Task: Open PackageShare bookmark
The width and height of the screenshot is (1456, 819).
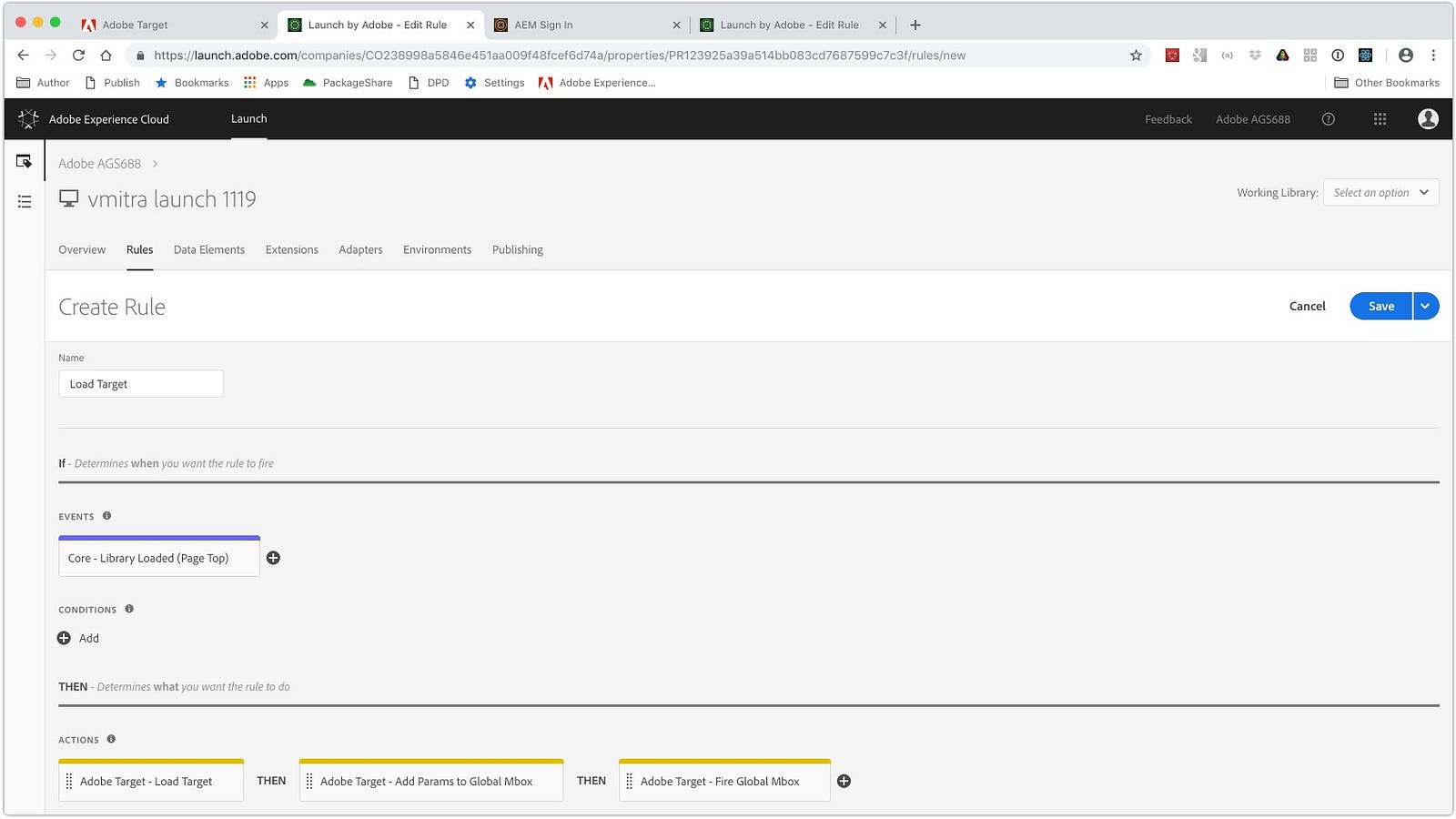Action: tap(348, 83)
